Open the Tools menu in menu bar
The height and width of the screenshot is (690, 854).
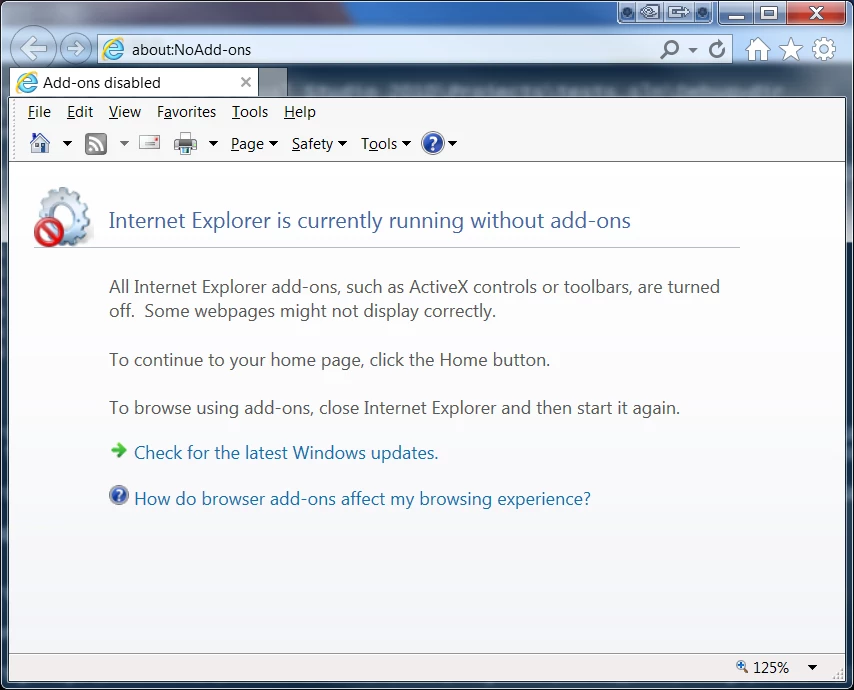click(x=250, y=112)
